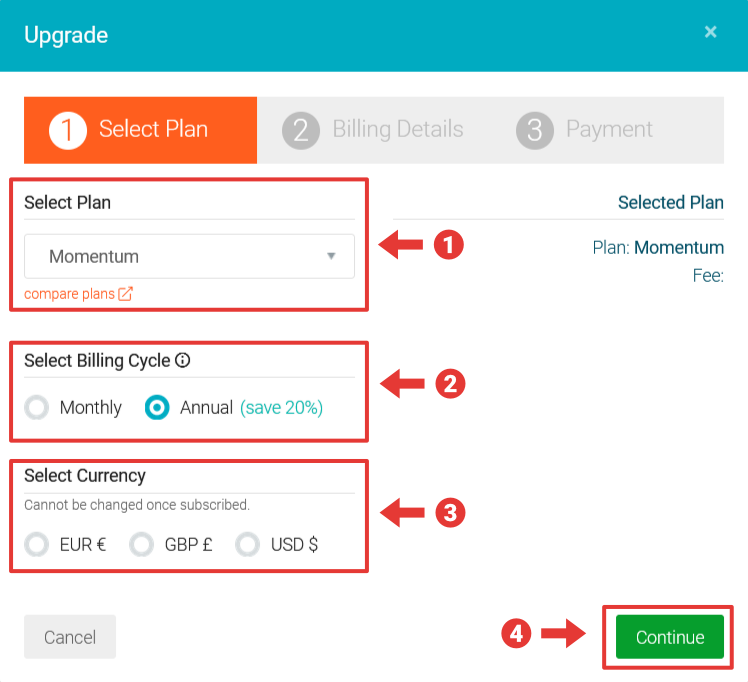Click the step 1 circle icon
Image resolution: width=748 pixels, height=682 pixels.
(68, 130)
